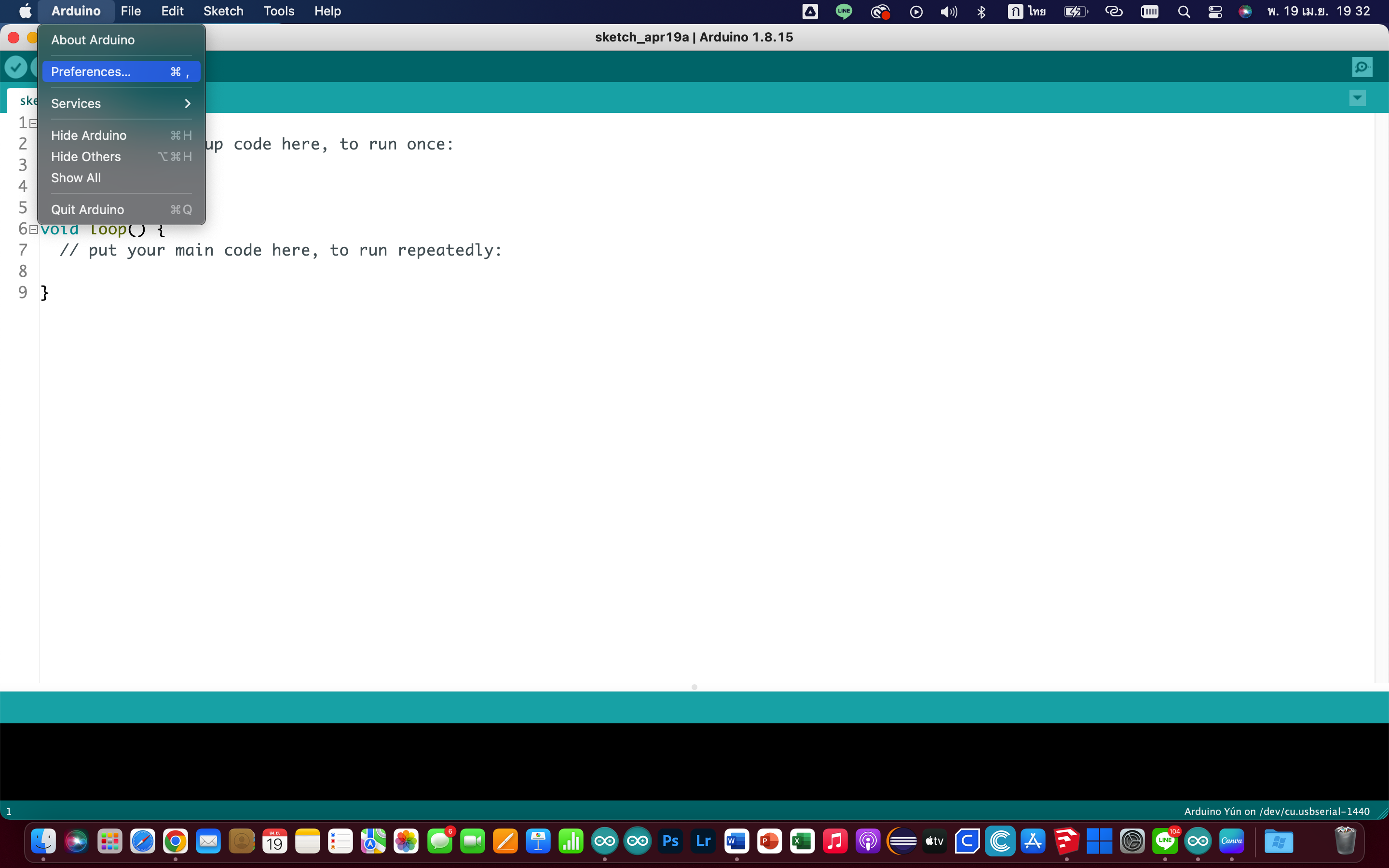Viewport: 1389px width, 868px height.
Task: Collapse the setup function fold marker on line 1
Action: pyautogui.click(x=33, y=123)
